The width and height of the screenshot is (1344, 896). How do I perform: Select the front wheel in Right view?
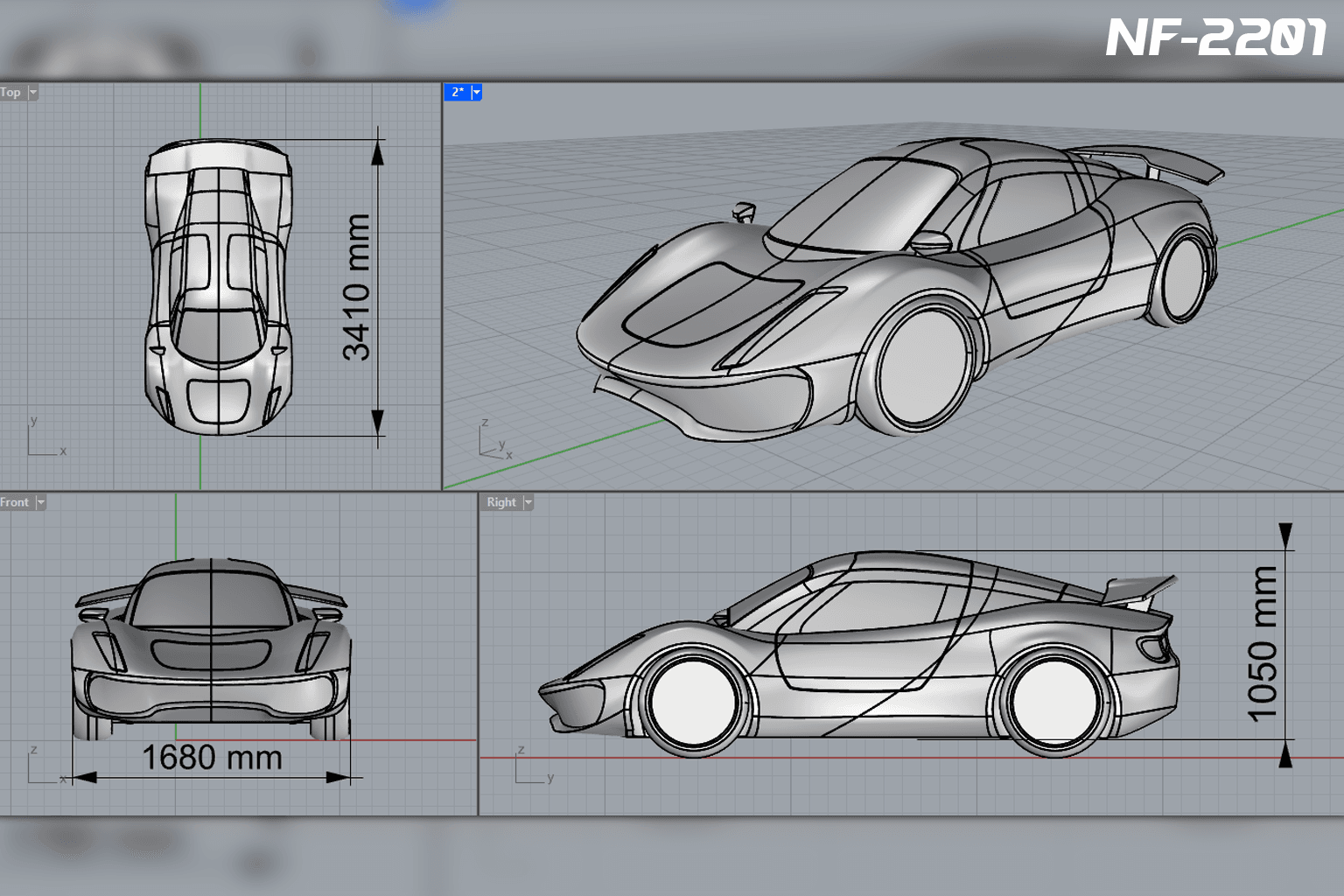pyautogui.click(x=693, y=703)
